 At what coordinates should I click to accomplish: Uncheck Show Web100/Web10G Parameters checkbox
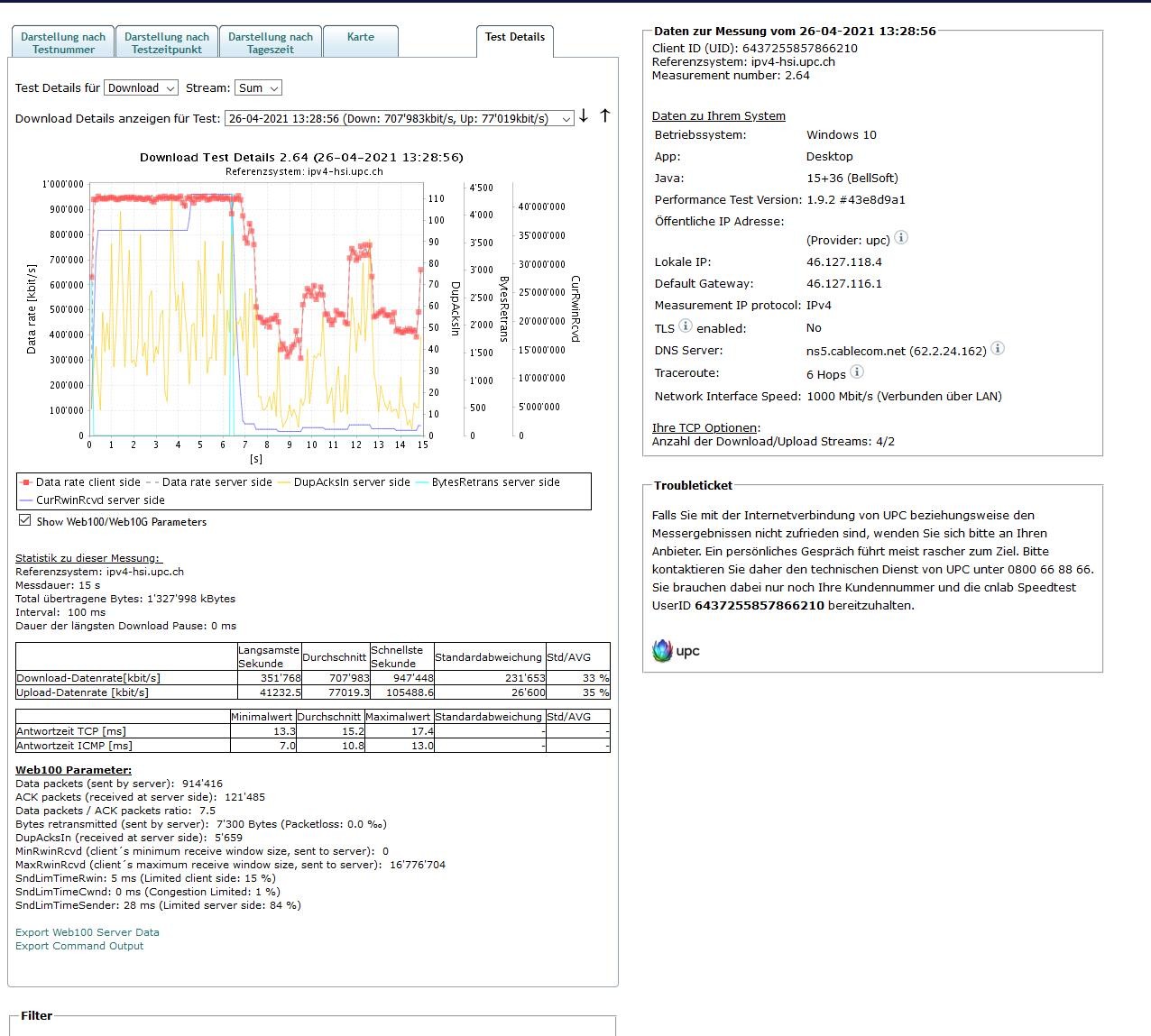click(x=25, y=520)
